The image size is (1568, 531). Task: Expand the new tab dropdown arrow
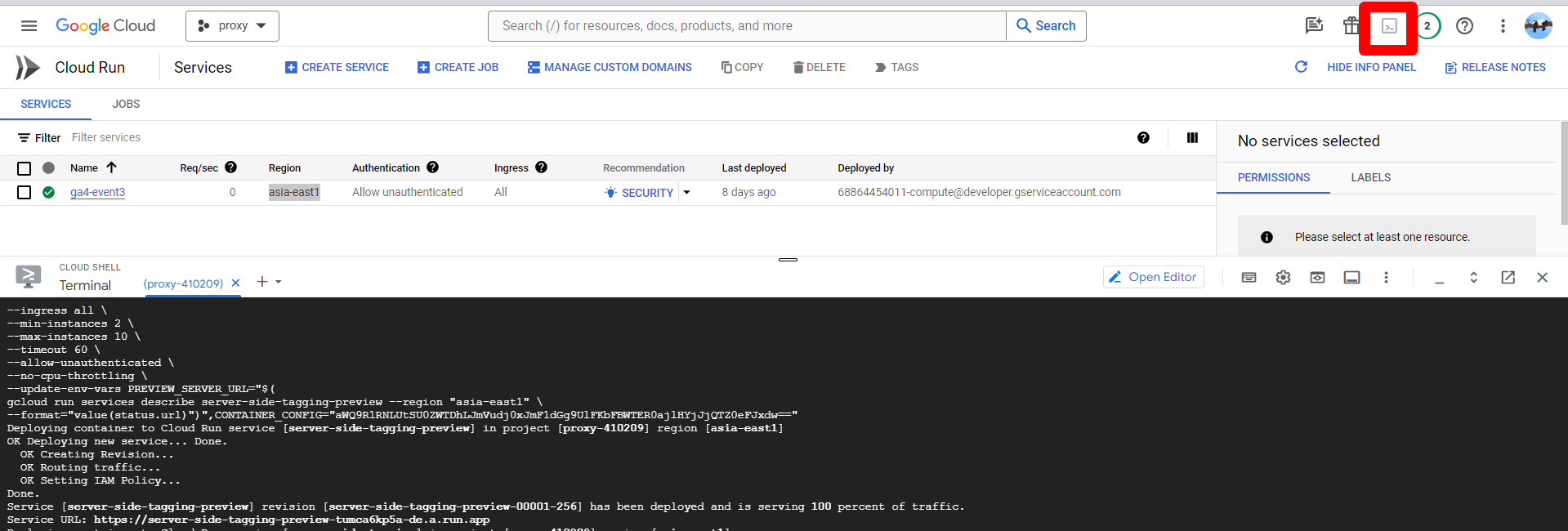click(279, 282)
